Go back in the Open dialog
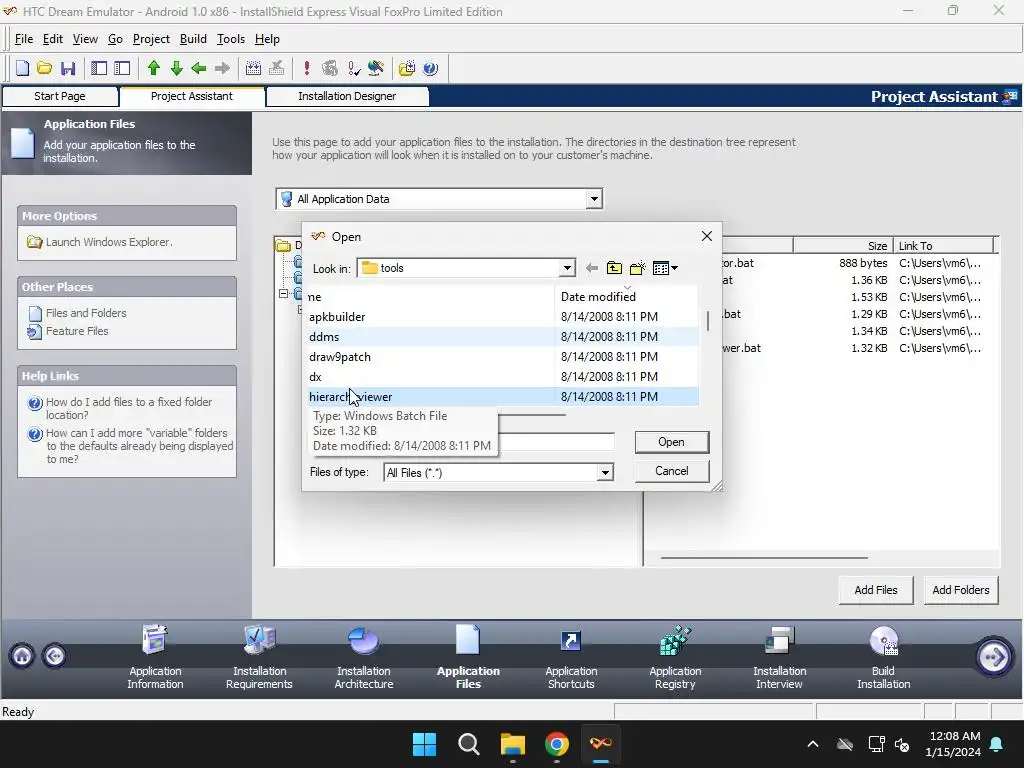This screenshot has width=1024, height=768. point(592,268)
